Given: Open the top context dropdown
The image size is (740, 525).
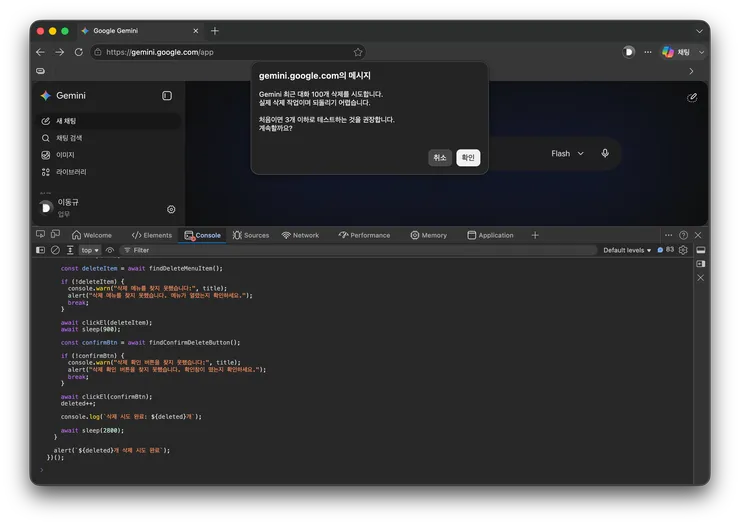Looking at the screenshot, I should tap(90, 250).
